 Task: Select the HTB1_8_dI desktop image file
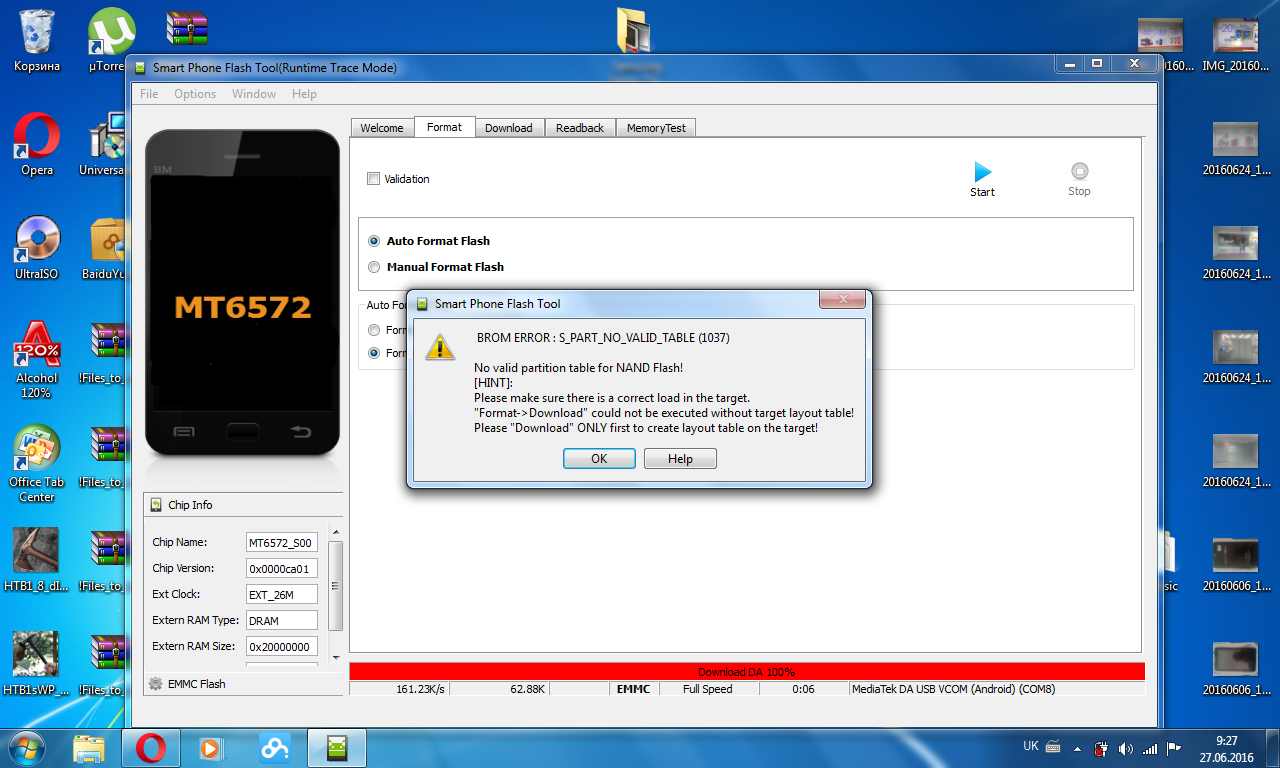click(x=36, y=560)
